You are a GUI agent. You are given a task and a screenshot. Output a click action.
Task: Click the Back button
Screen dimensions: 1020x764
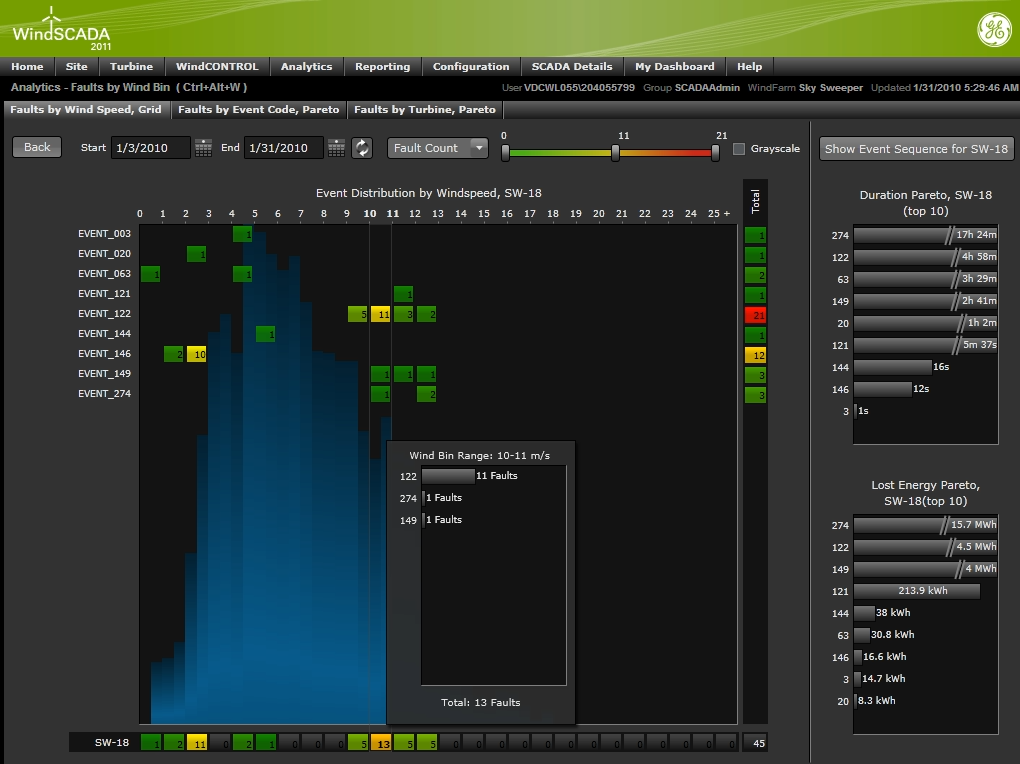coord(37,147)
